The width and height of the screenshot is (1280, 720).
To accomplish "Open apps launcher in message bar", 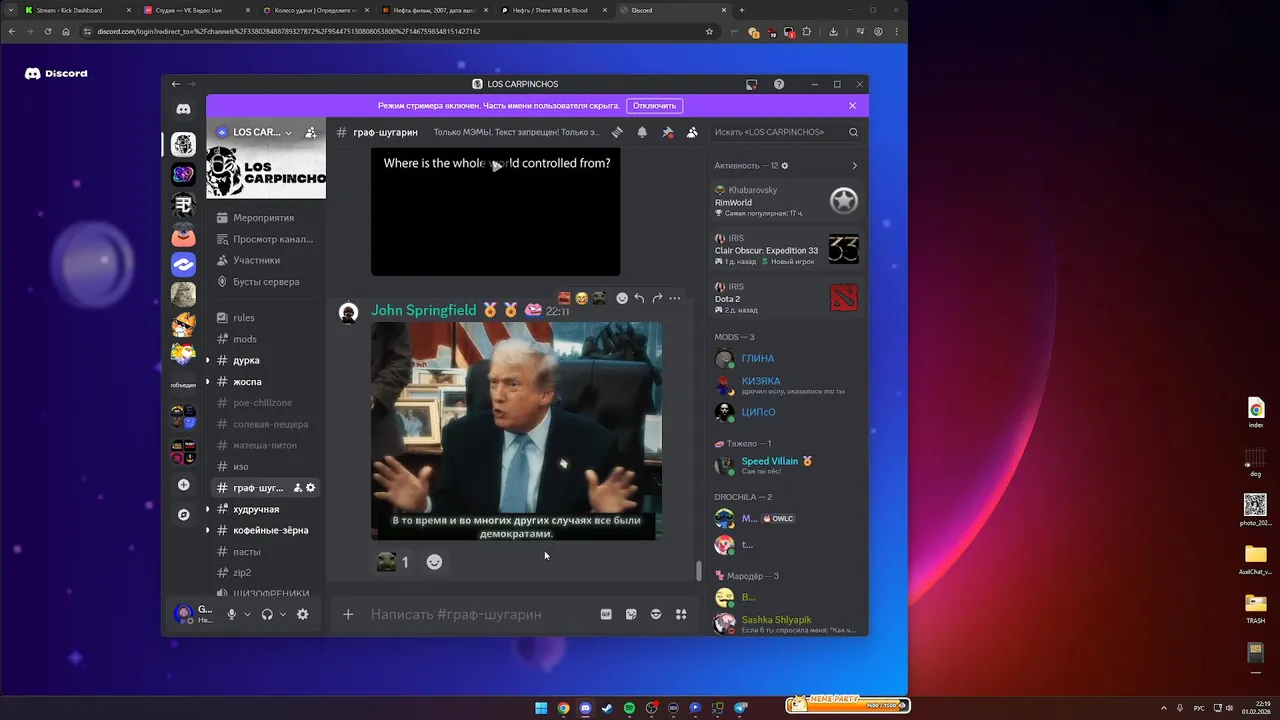I will coord(681,614).
